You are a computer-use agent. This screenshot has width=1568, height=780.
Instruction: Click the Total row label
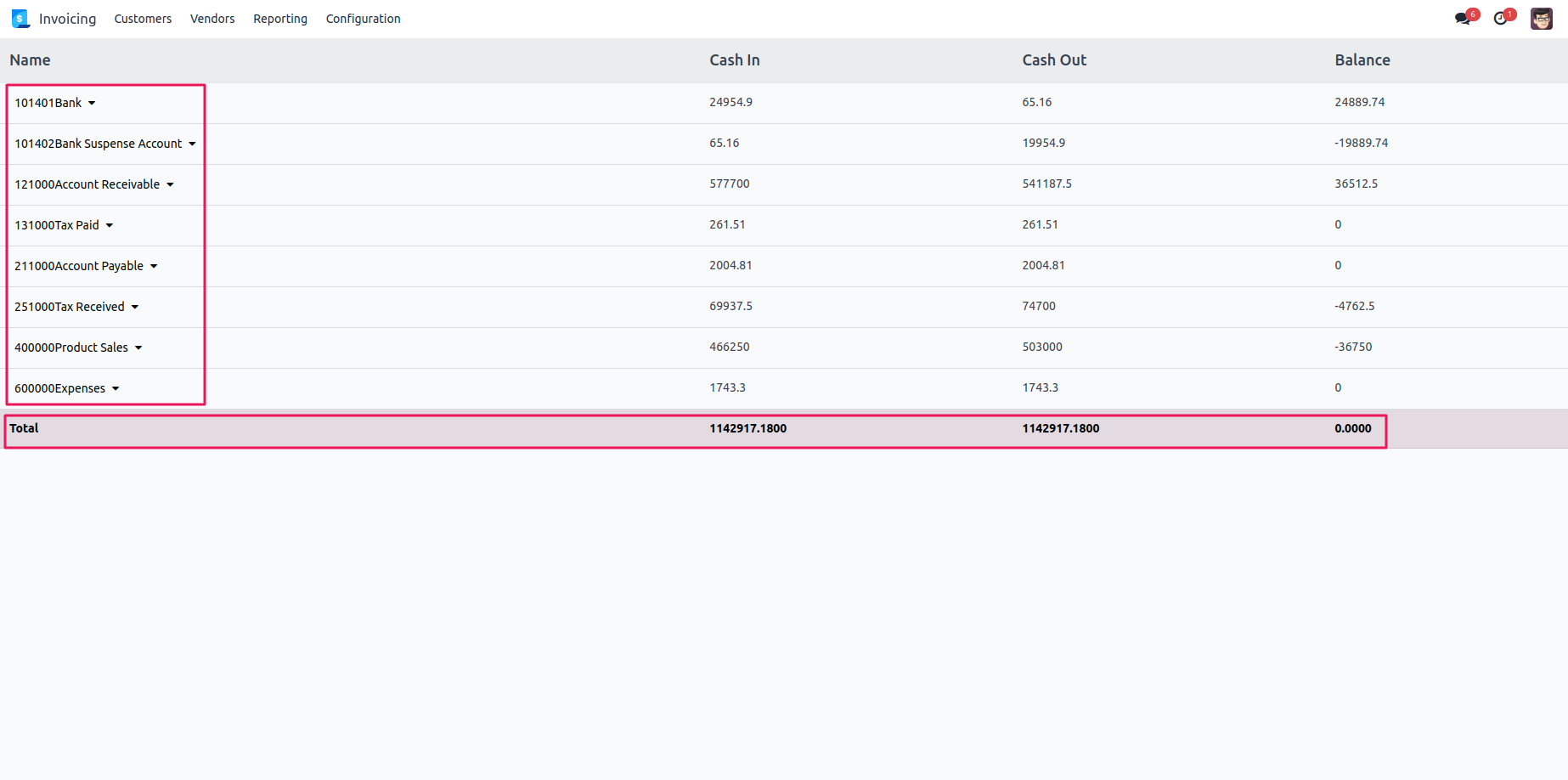click(x=25, y=428)
